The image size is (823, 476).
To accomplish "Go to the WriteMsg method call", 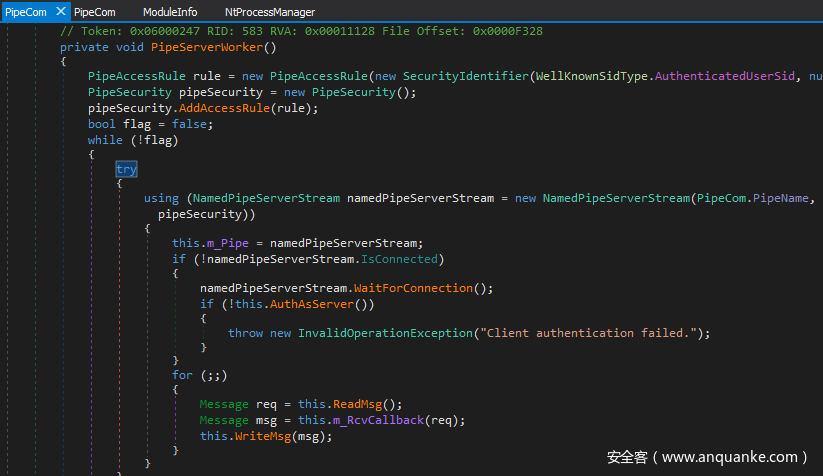I will (264, 436).
